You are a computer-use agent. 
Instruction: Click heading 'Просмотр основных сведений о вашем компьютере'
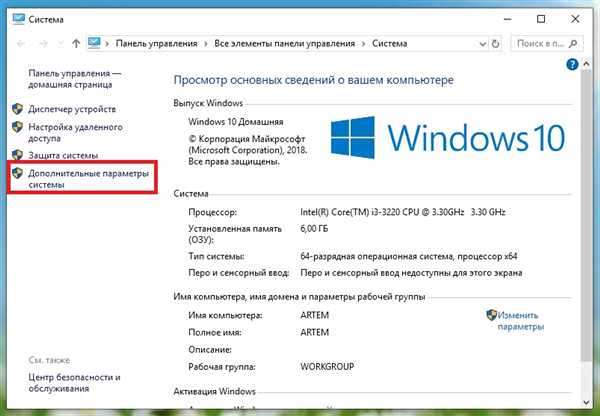pyautogui.click(x=314, y=80)
